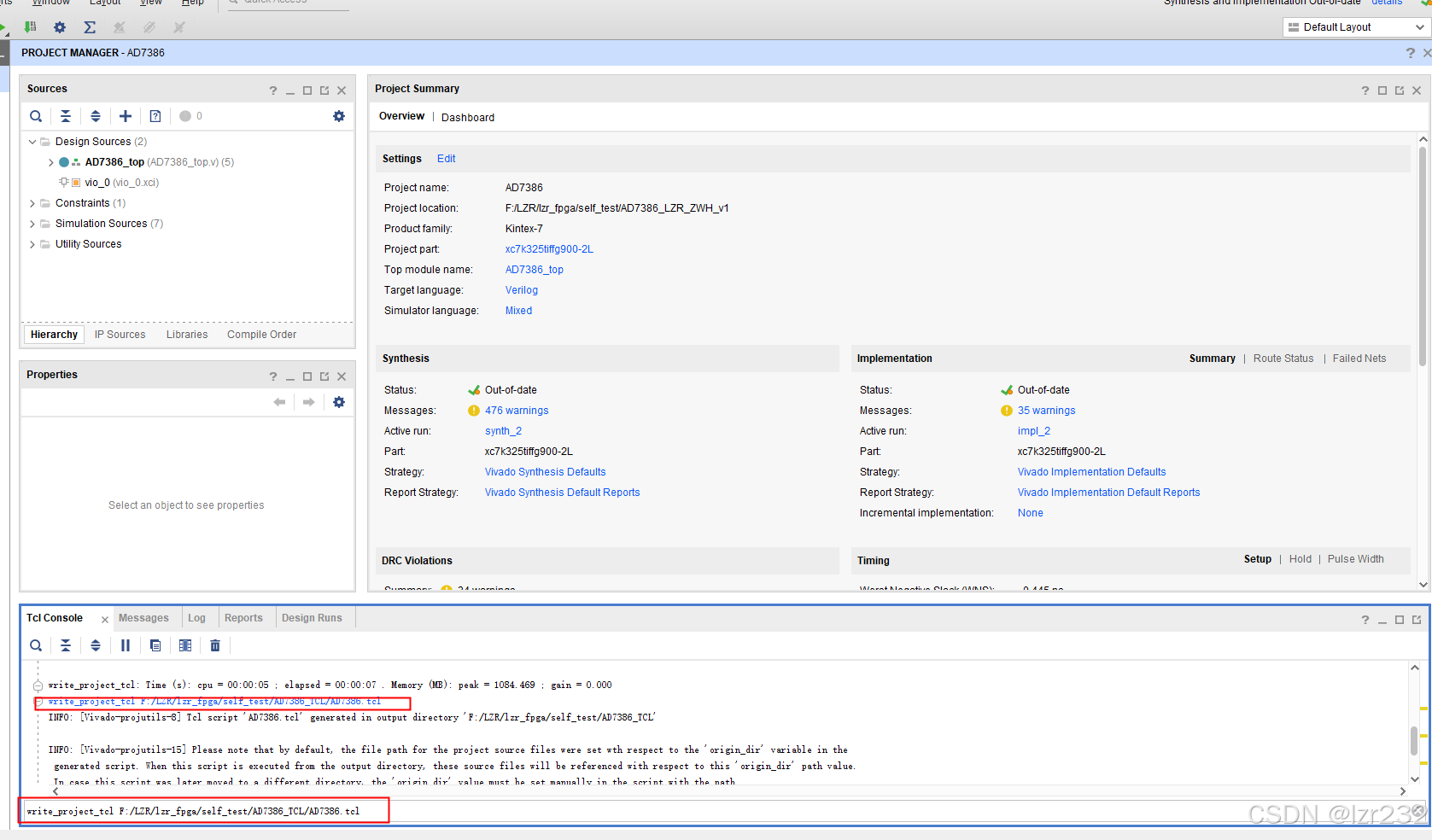
Task: Click AD7386_top top module name link
Action: pyautogui.click(x=535, y=270)
